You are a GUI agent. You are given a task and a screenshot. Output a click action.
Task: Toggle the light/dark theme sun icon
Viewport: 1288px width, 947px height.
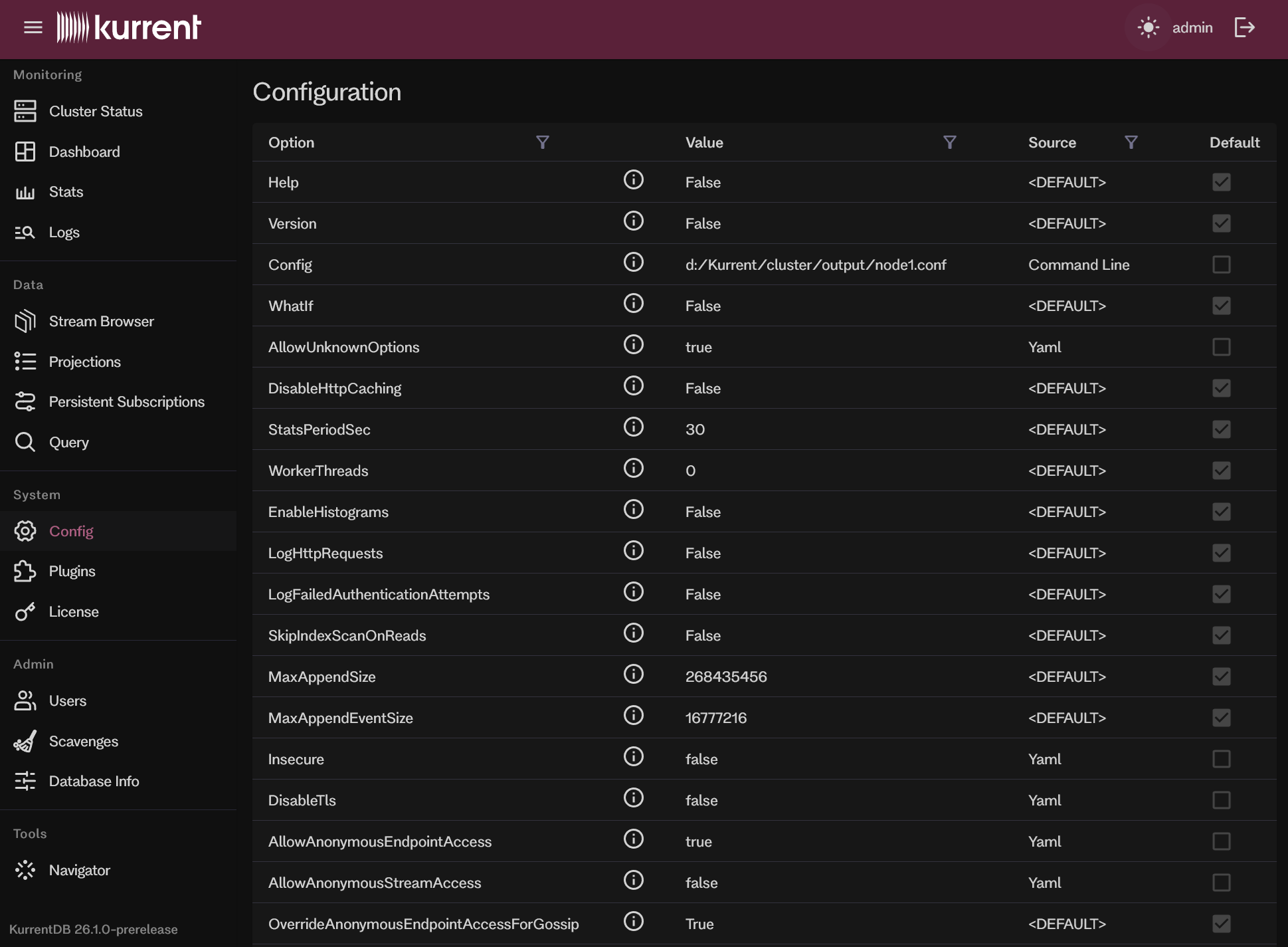tap(1148, 27)
